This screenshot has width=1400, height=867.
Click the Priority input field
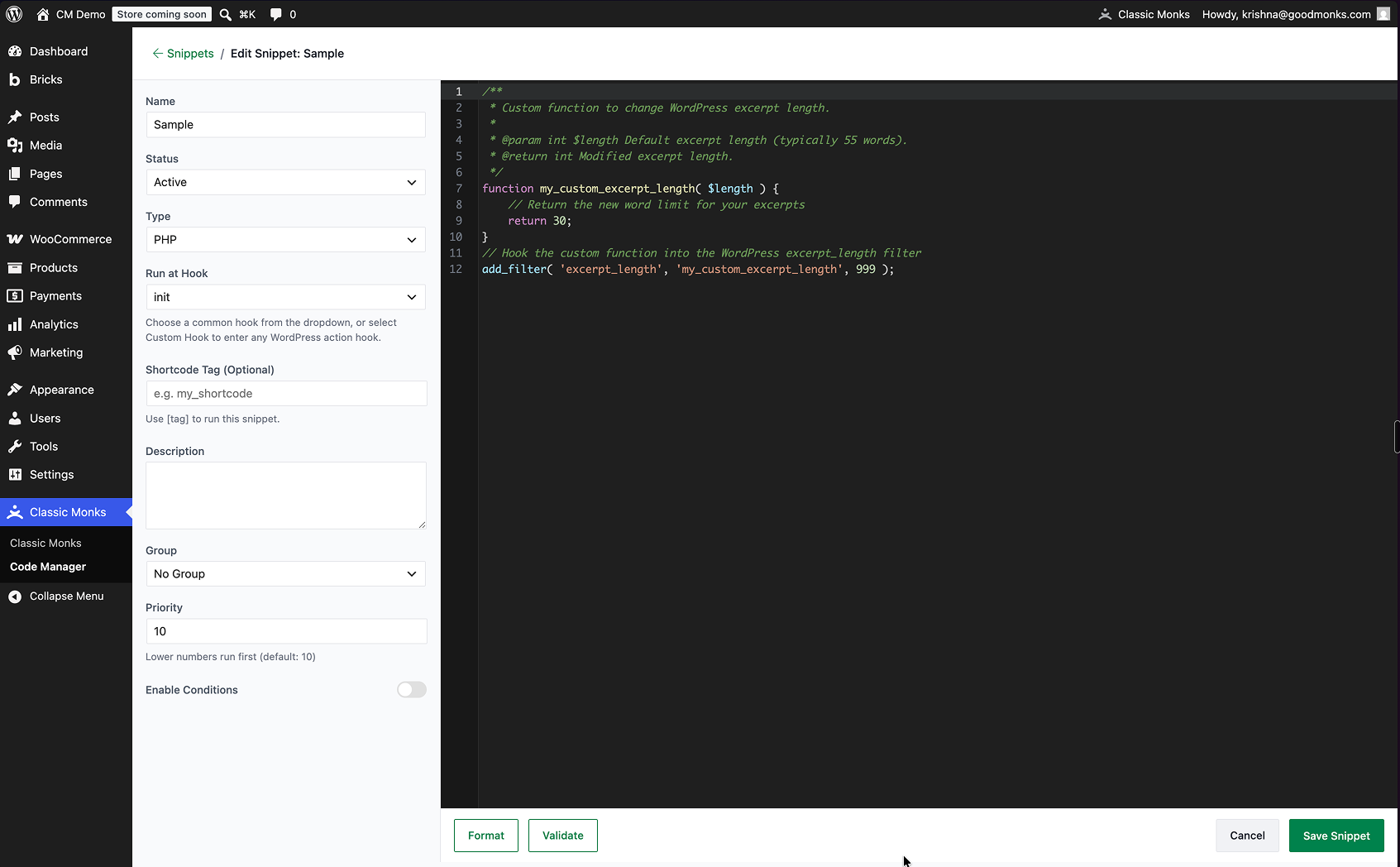coord(286,631)
